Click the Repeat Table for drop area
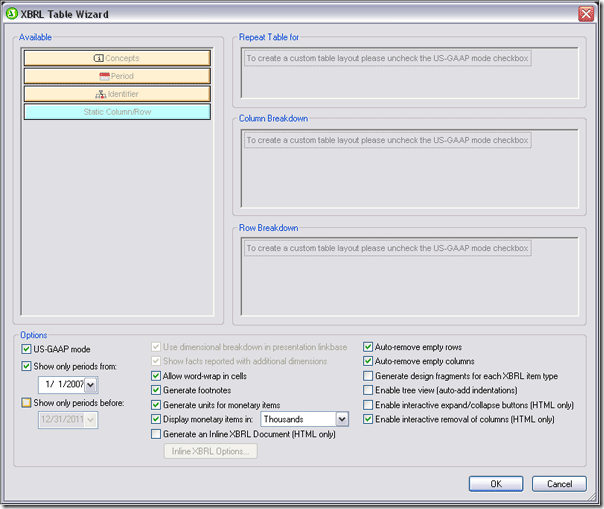Screen dimensions: 604x509 coord(409,73)
